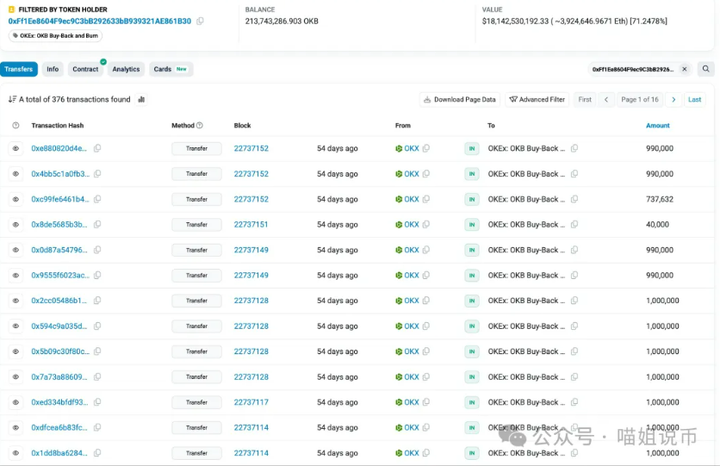Preview transaction 0x5b09c30f80c with eye icon
Viewport: 720px width, 466px height.
click(16, 351)
